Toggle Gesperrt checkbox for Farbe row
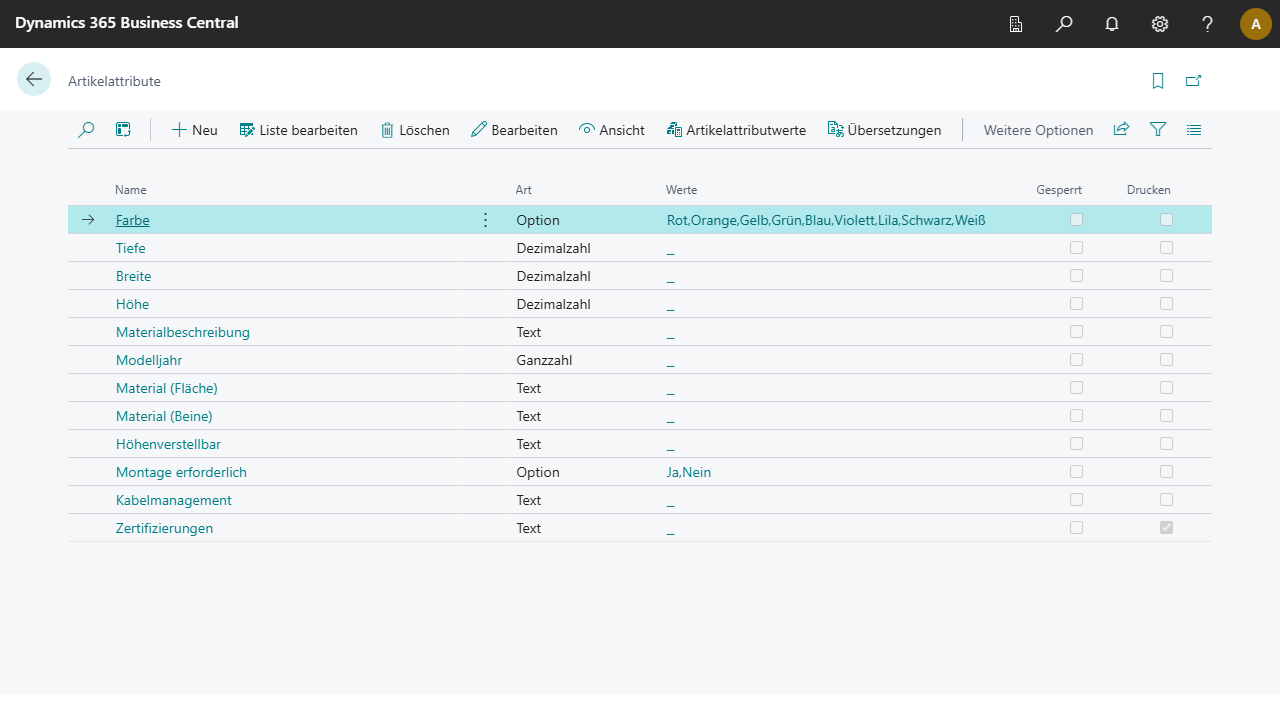1280x720 pixels. 1076,220
